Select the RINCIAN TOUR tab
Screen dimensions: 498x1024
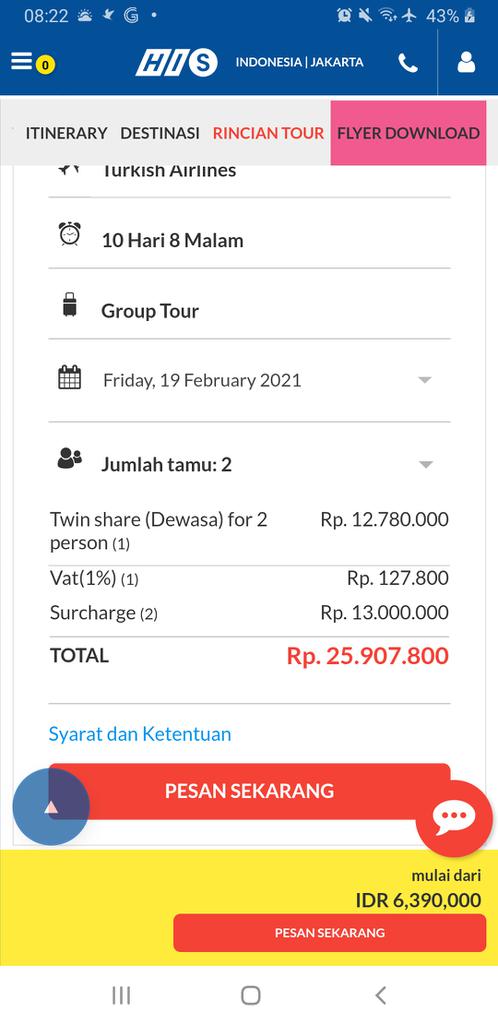coord(268,133)
